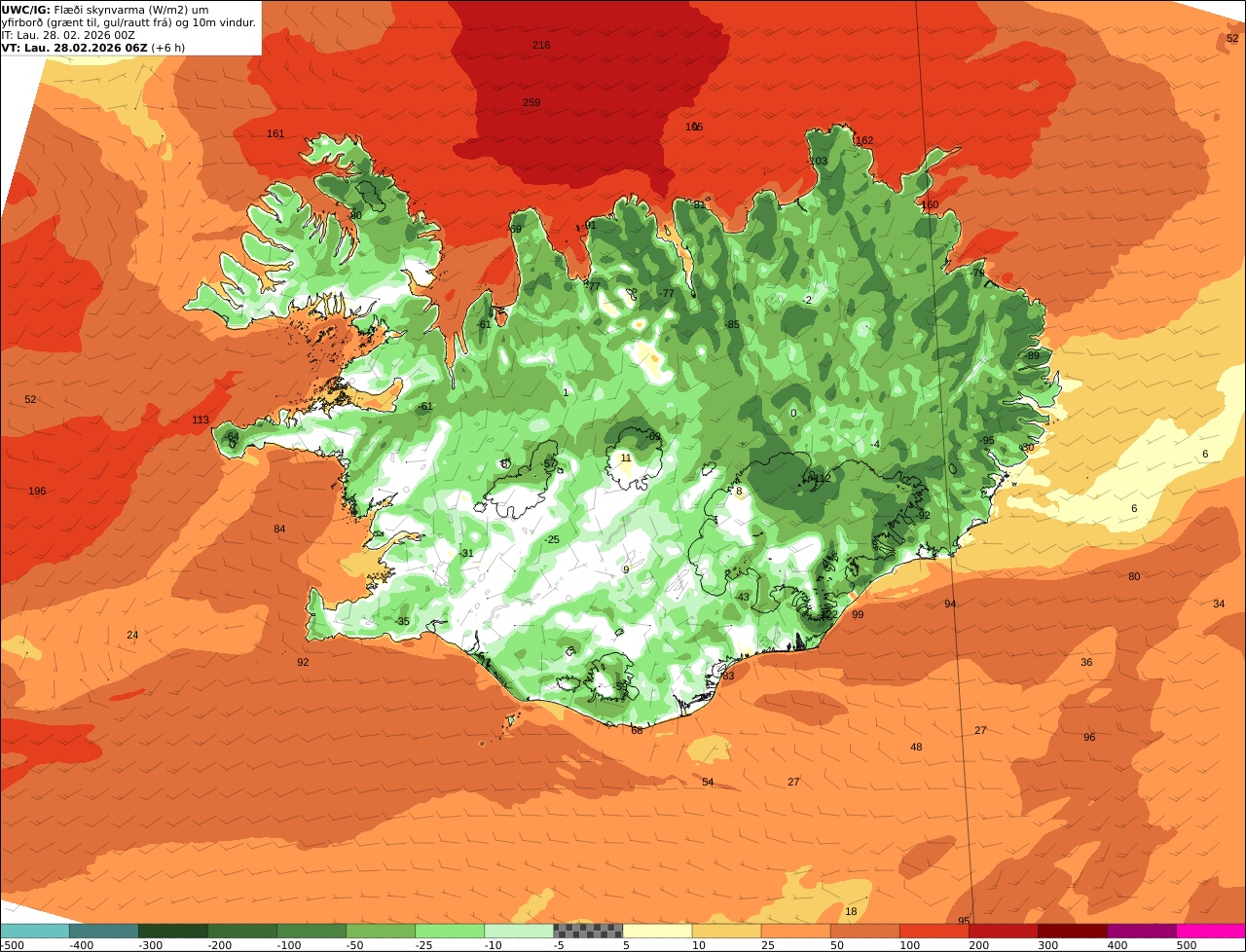Select the ocean value 84 off the southwest
This screenshot has height=952, width=1246.
pos(279,529)
